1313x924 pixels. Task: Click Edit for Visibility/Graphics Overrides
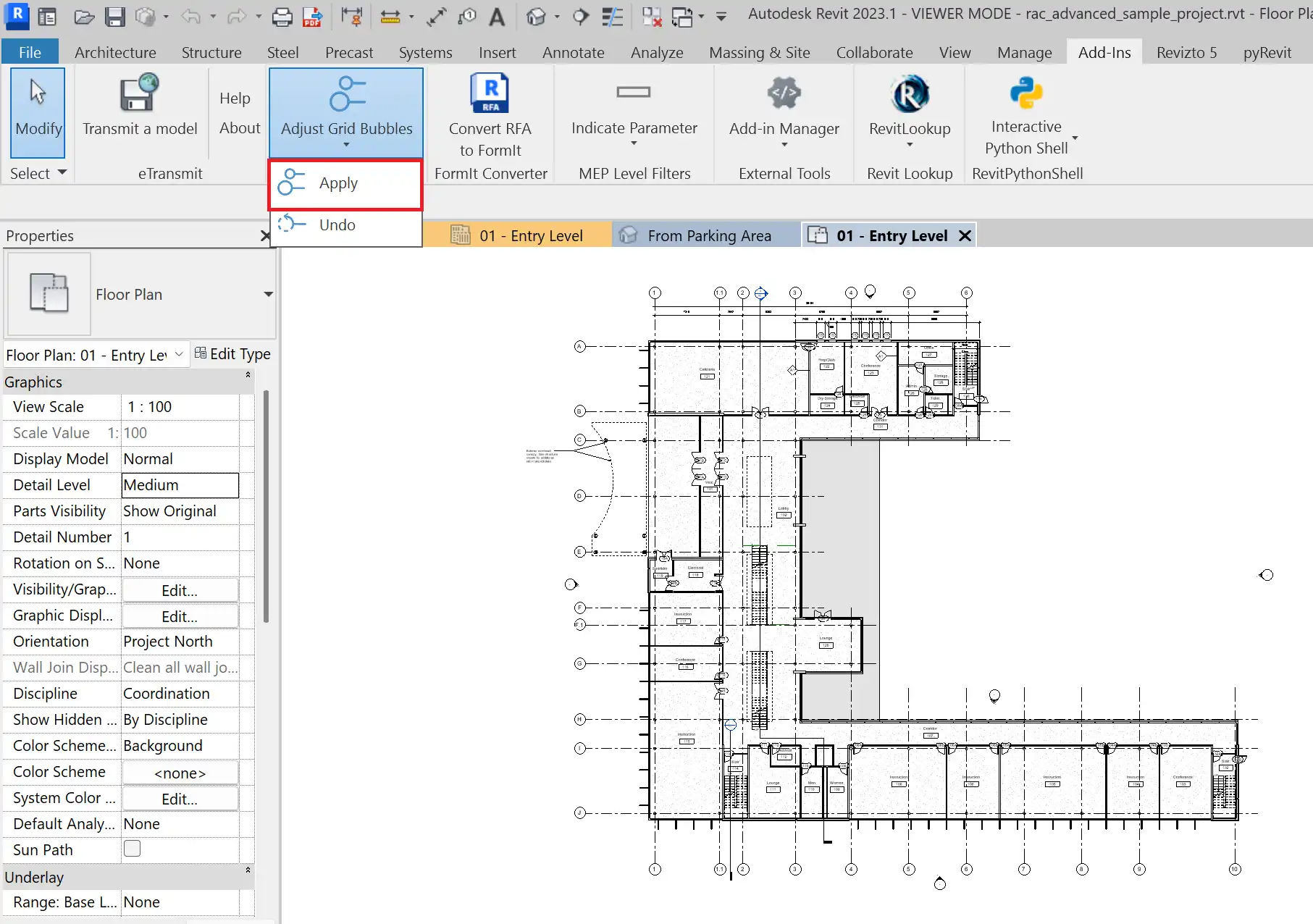[180, 590]
